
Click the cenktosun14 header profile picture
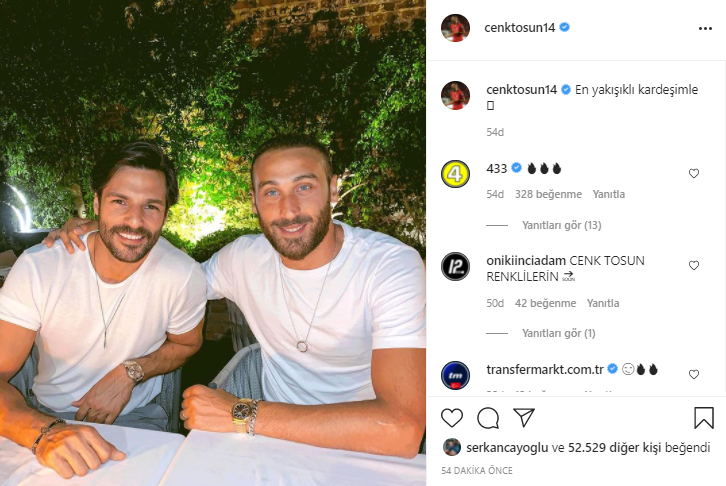click(456, 28)
